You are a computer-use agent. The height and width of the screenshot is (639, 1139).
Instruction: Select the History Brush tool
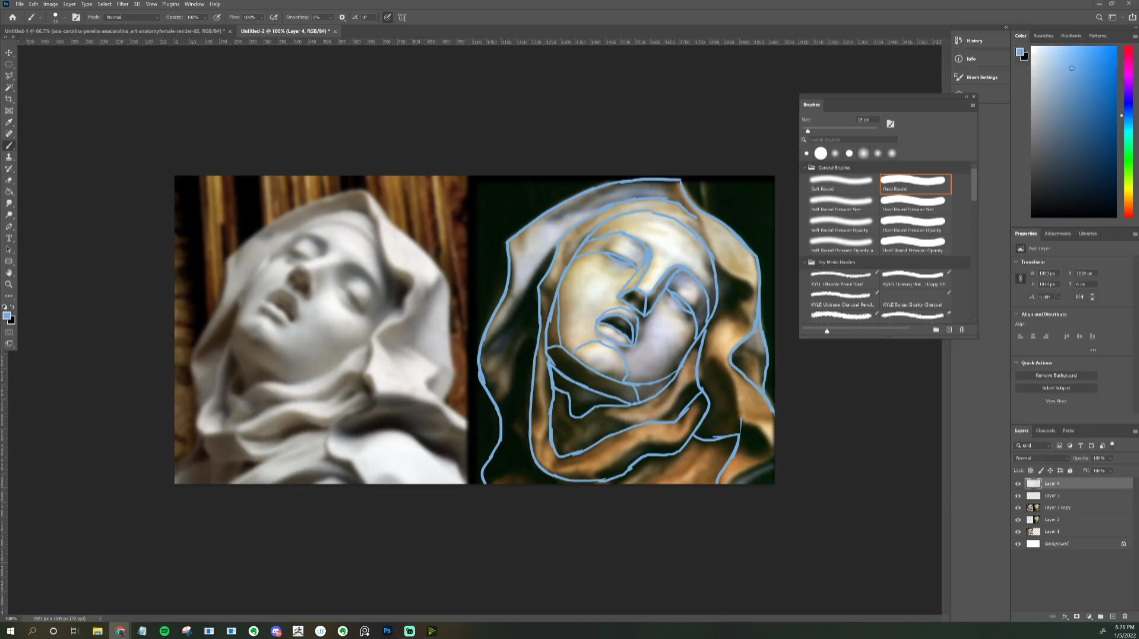9,169
